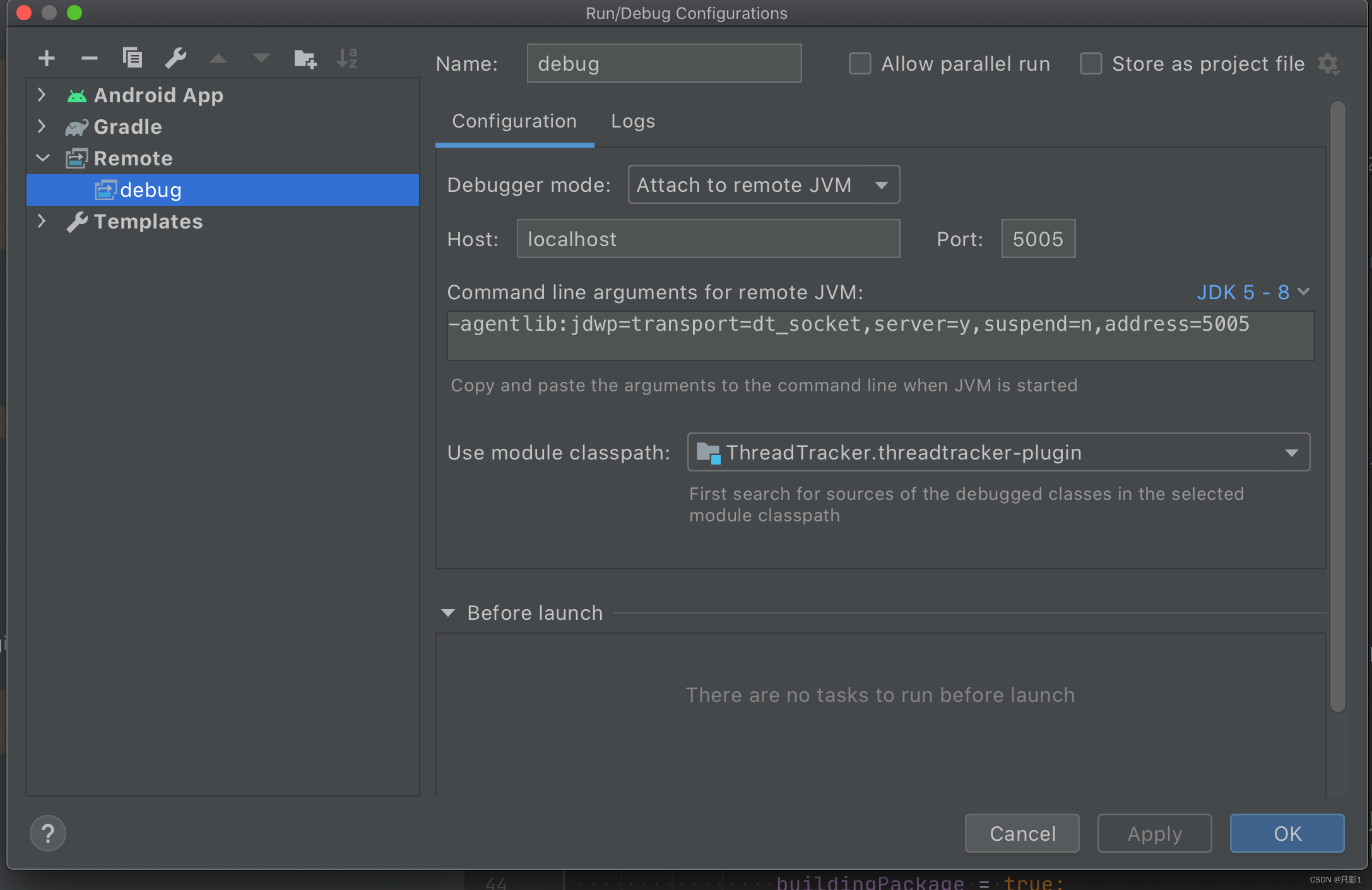Click the move configuration up icon
This screenshot has width=1372, height=890.
point(220,57)
